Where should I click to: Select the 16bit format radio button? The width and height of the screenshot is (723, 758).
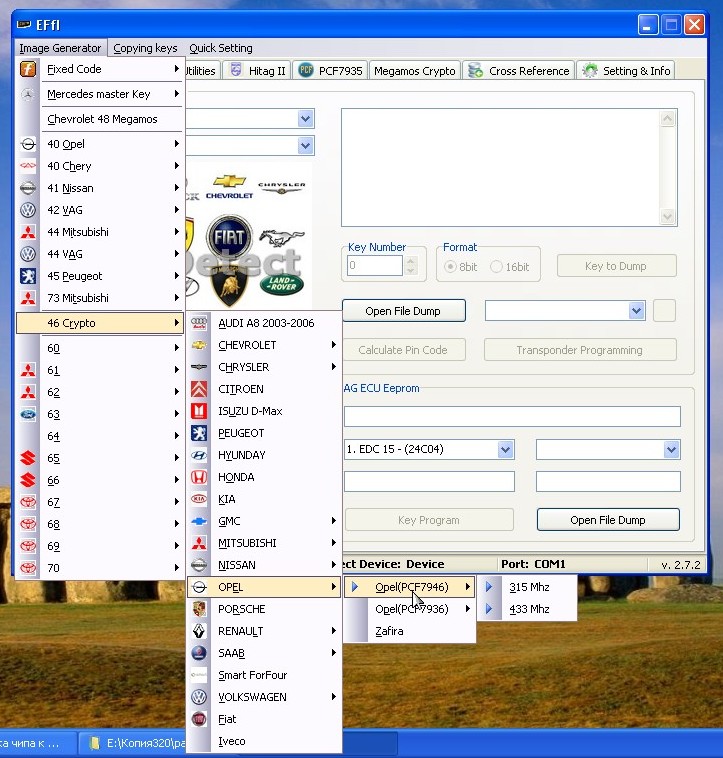pyautogui.click(x=496, y=267)
